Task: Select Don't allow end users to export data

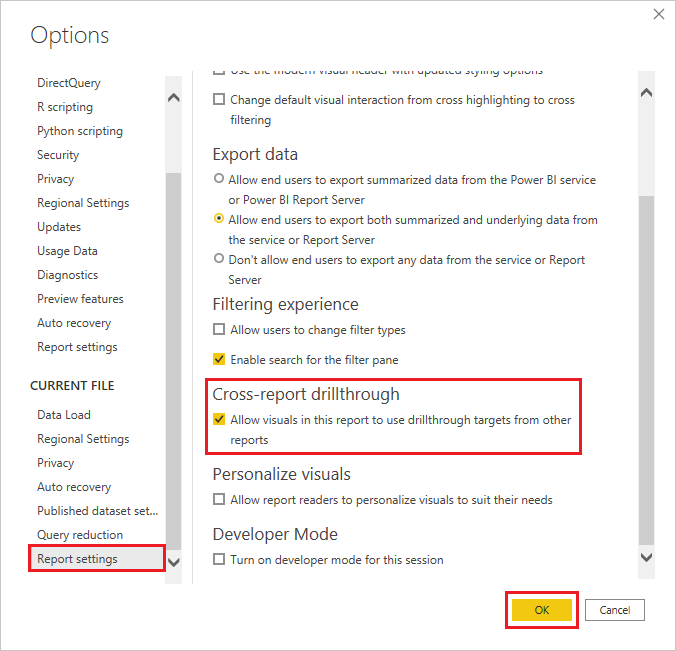Action: (x=219, y=259)
